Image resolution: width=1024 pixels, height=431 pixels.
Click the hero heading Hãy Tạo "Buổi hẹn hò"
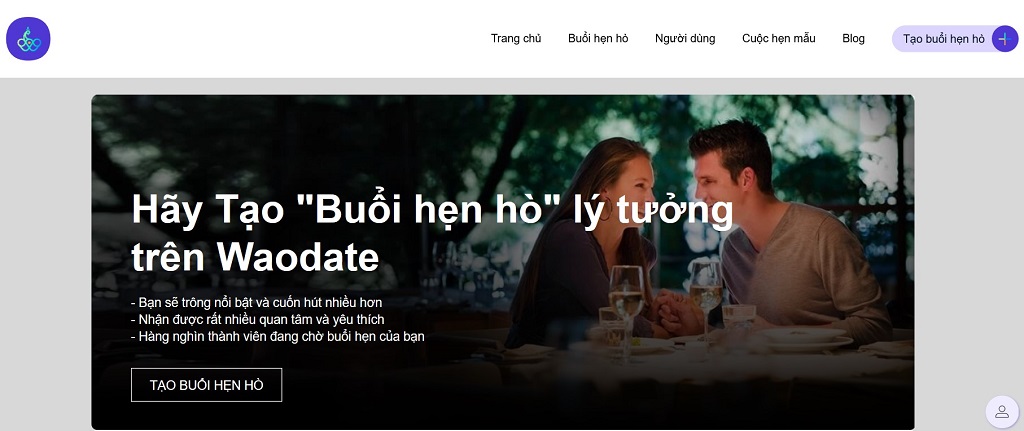338,210
